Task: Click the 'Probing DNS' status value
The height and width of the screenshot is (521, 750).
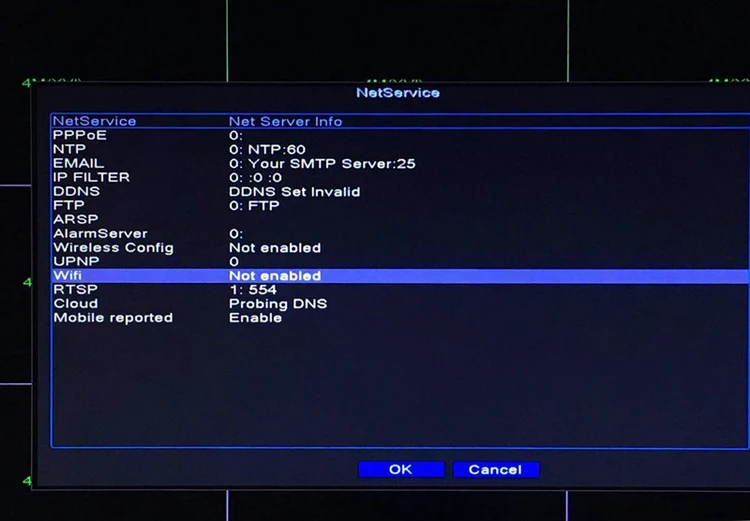Action: [278, 304]
